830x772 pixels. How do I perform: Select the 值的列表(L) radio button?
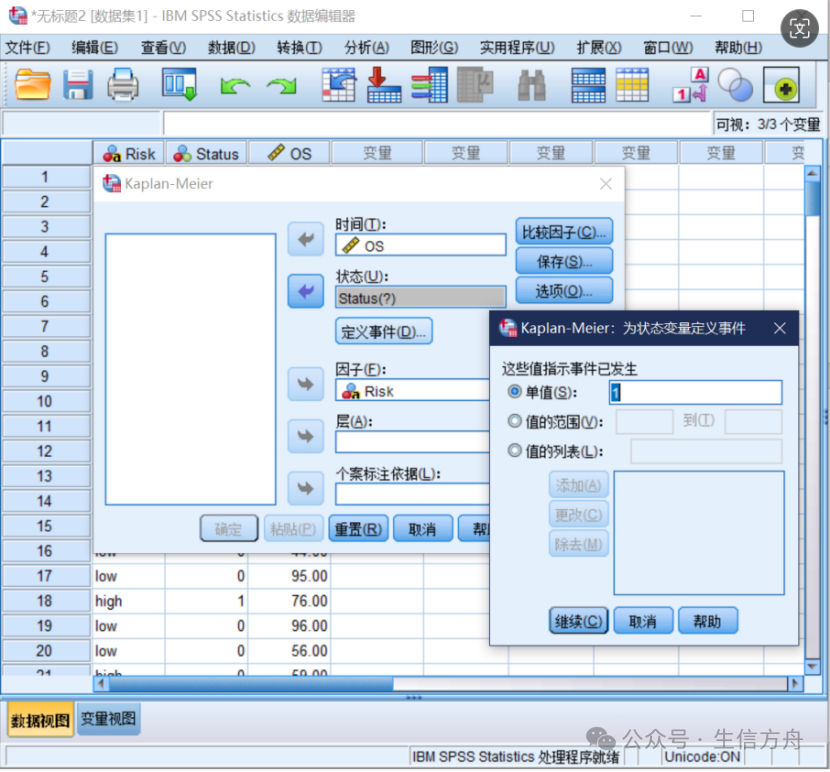click(x=515, y=451)
